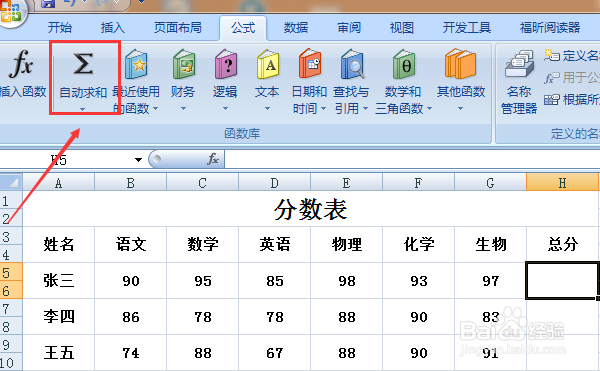This screenshot has height=371, width=600.
Task: Switch to the 页面布局 tab
Action: pyautogui.click(x=178, y=28)
